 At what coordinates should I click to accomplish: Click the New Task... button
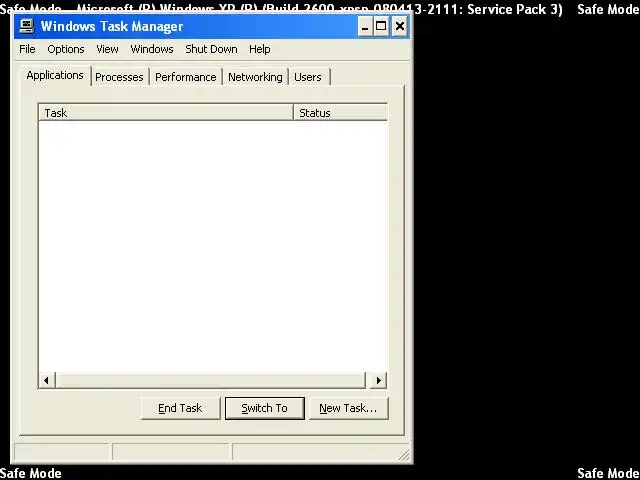[x=349, y=408]
